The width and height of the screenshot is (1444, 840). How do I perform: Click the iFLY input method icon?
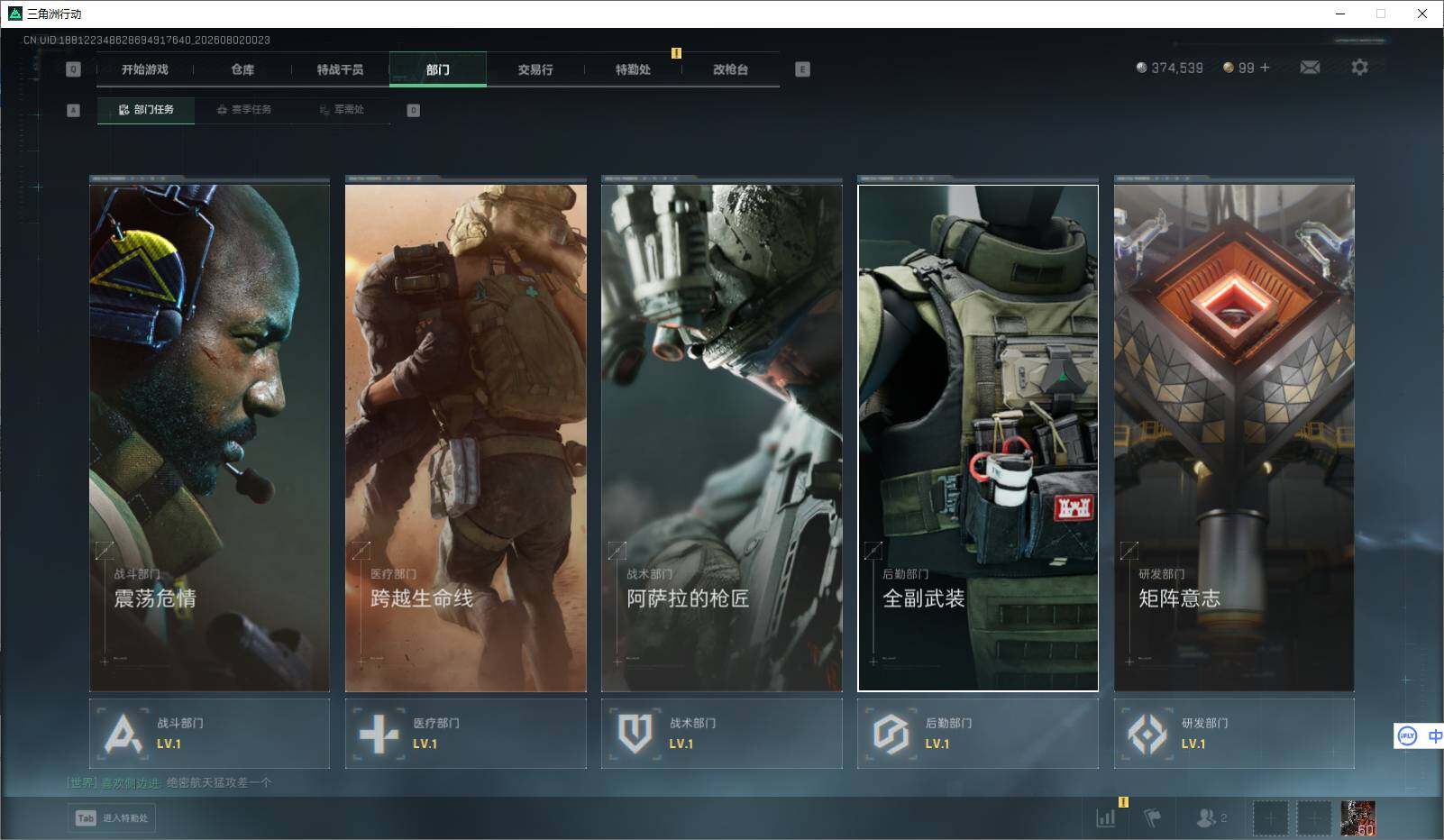[x=1407, y=735]
